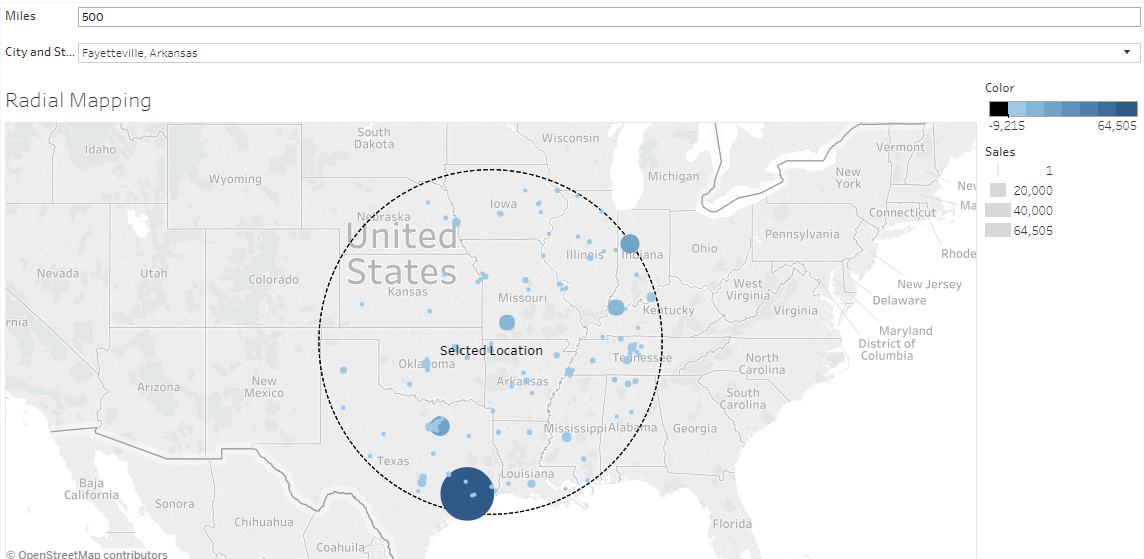Click the dropdown arrow for Fayetteville, Arkansas
The height and width of the screenshot is (559, 1144).
pos(1127,53)
